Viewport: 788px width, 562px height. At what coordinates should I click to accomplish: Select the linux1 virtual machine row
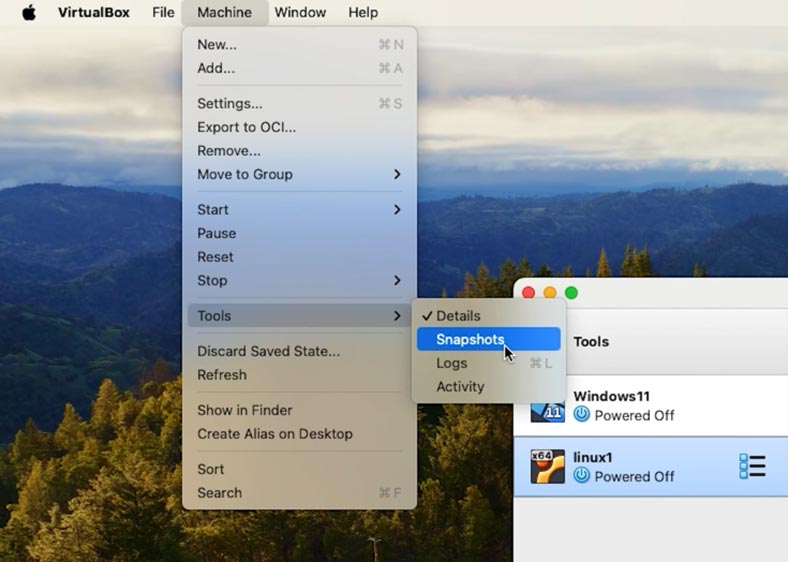[x=651, y=467]
